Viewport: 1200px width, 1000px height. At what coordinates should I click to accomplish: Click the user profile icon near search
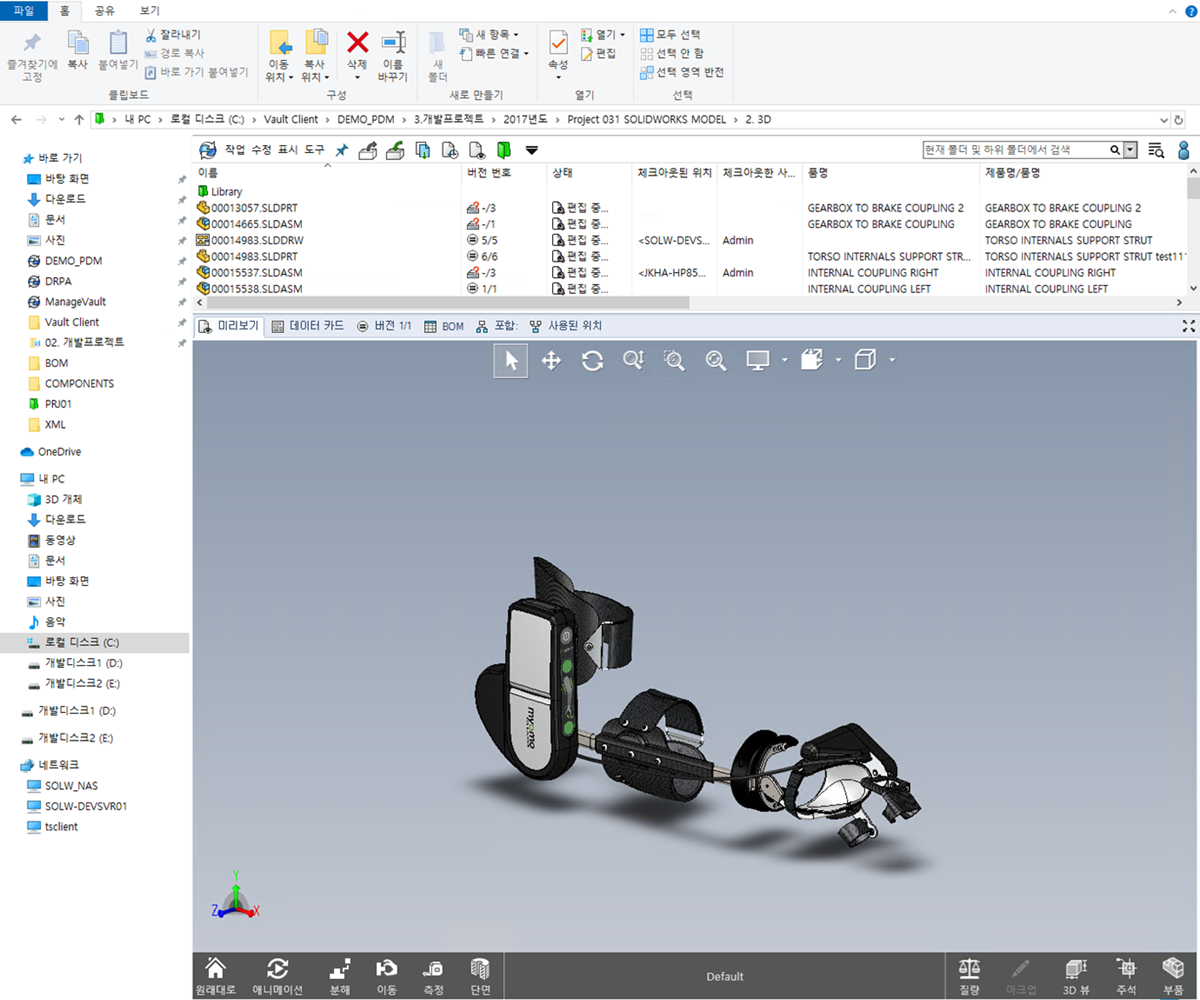[1184, 150]
